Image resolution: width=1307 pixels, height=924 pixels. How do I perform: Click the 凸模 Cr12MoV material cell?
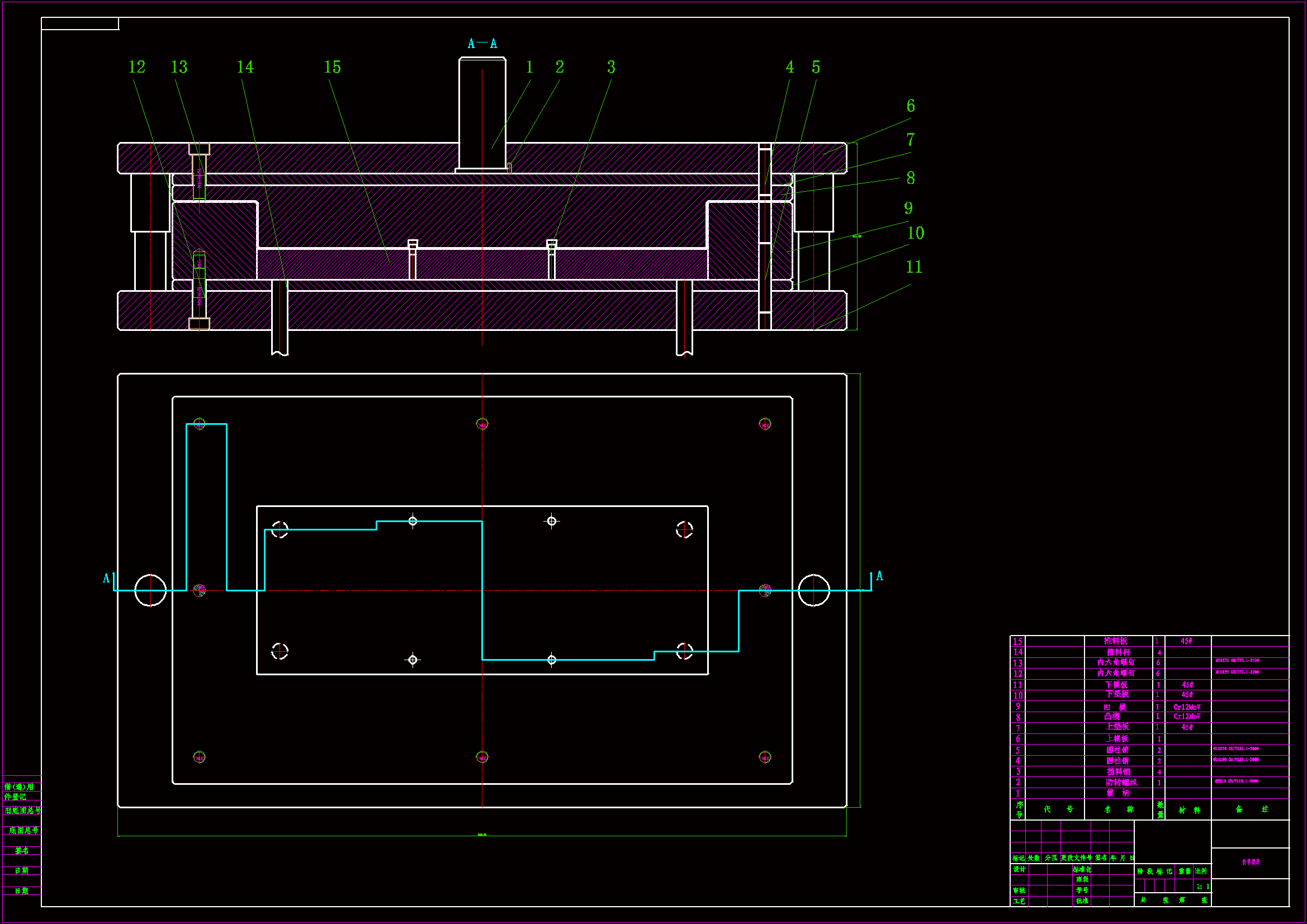1187,717
